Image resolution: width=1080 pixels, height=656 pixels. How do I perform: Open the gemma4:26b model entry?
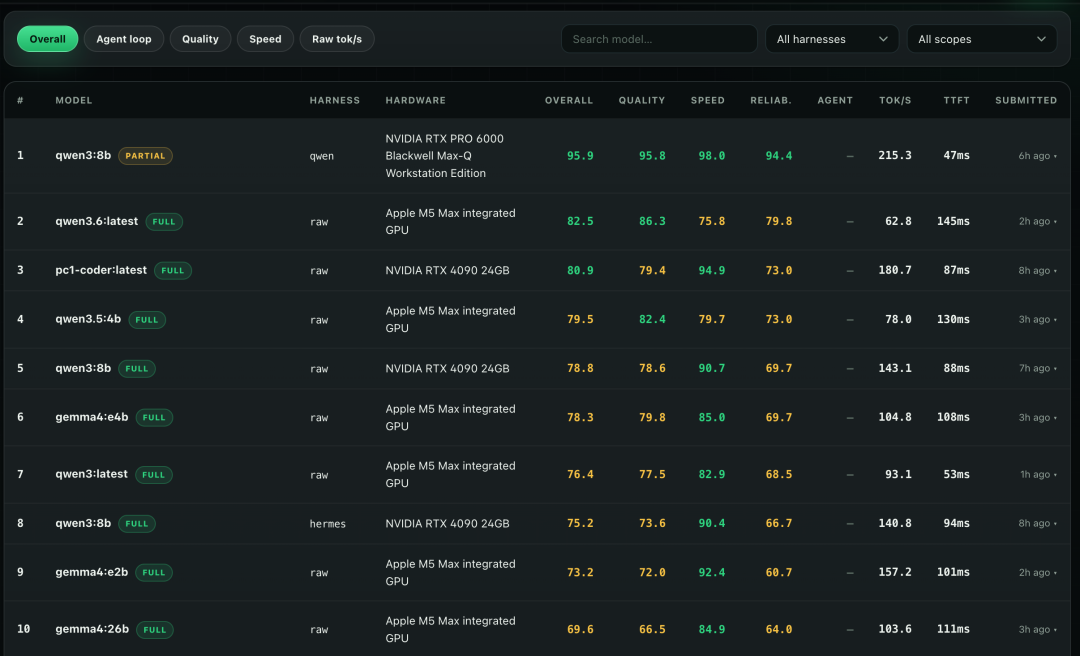[x=92, y=629]
